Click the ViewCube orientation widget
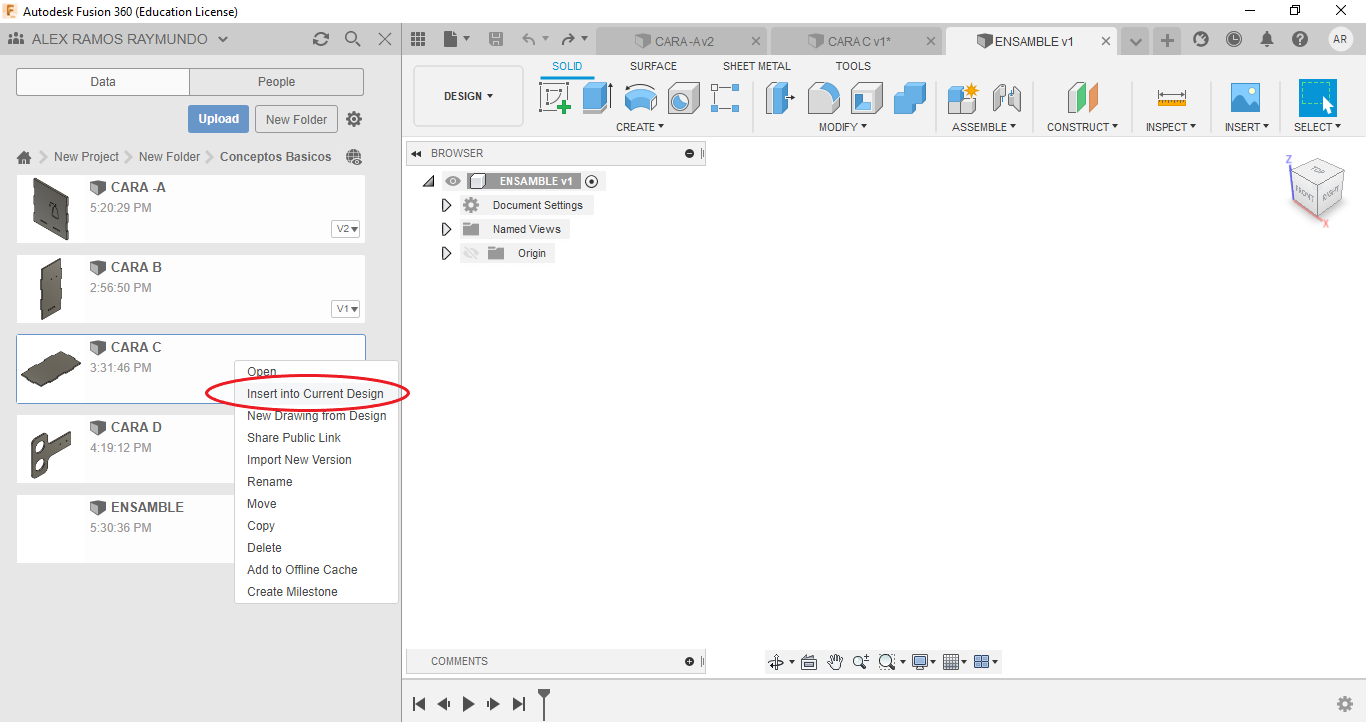1366x722 pixels. 1317,190
